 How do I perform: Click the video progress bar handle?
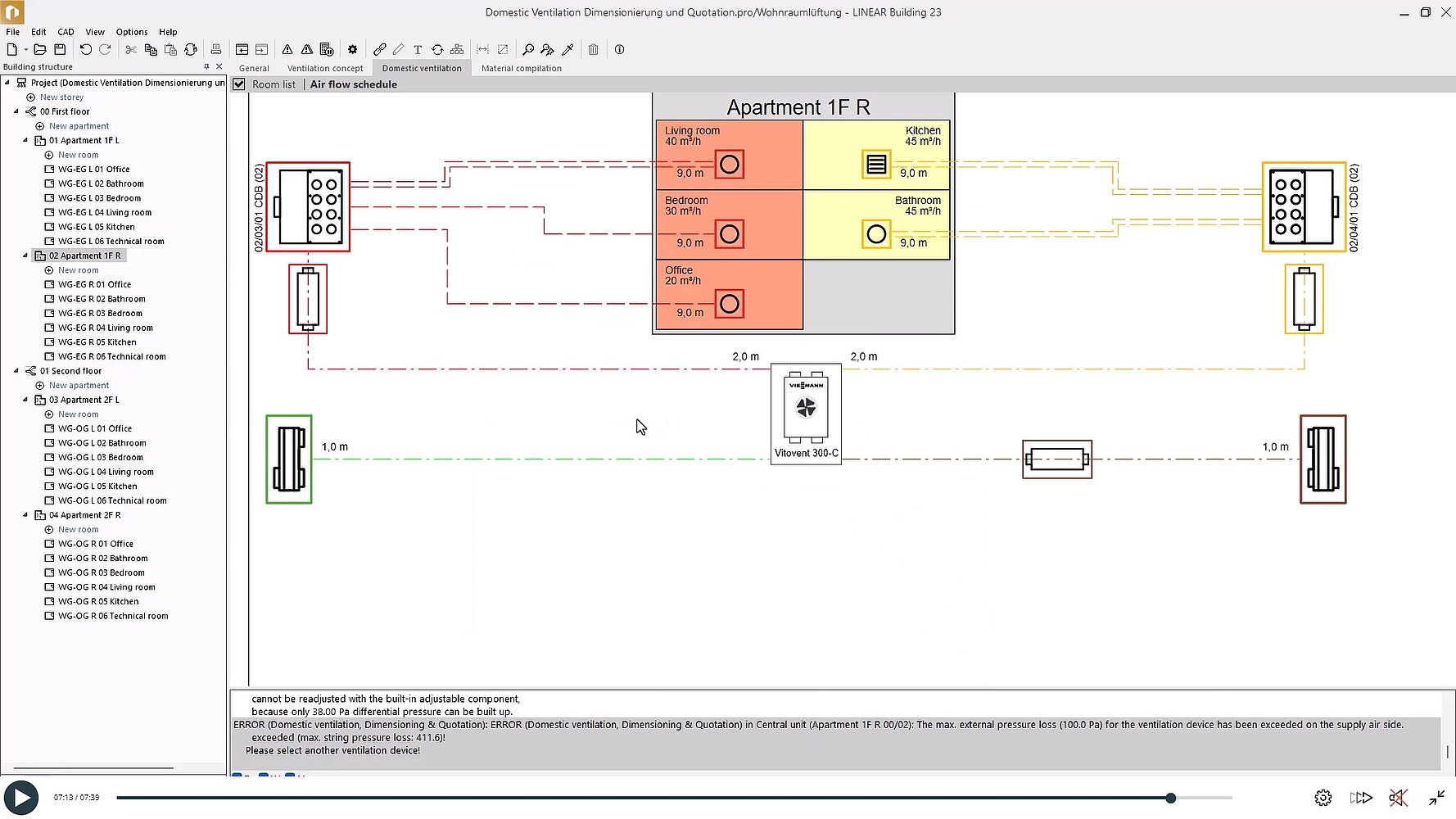pyautogui.click(x=1171, y=798)
